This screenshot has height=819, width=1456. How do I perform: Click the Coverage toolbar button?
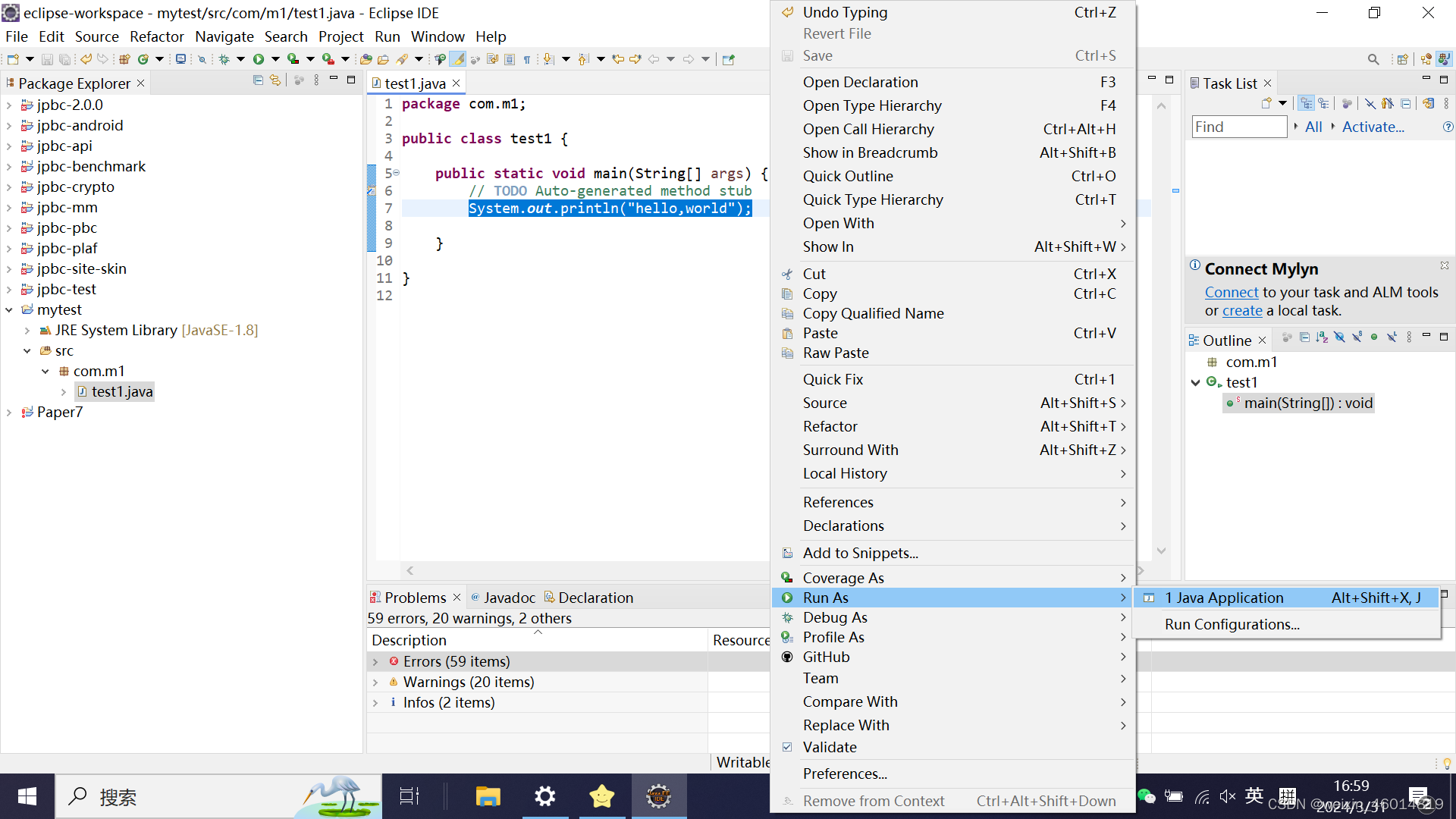pyautogui.click(x=293, y=59)
